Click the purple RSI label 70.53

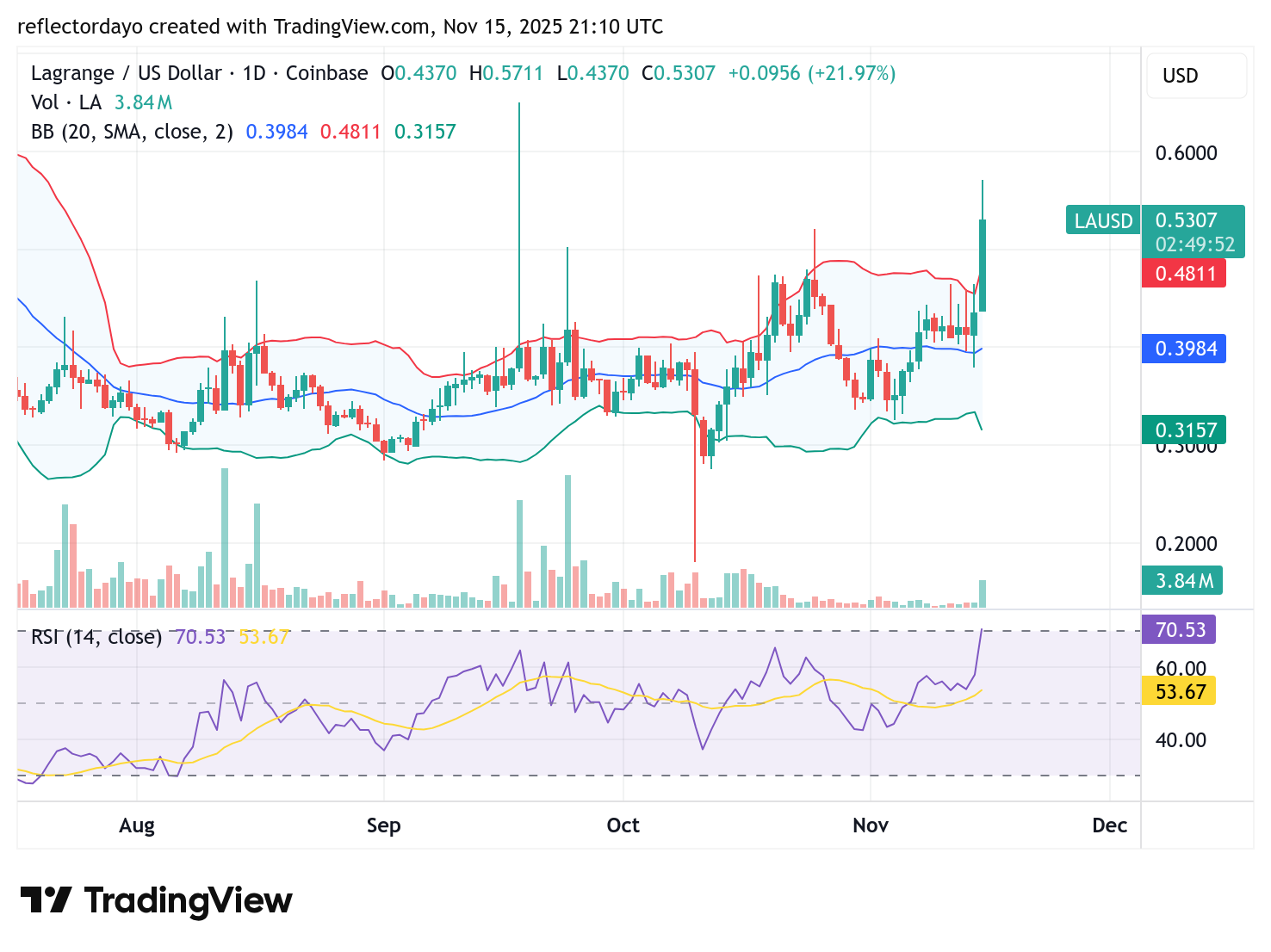pos(1179,629)
